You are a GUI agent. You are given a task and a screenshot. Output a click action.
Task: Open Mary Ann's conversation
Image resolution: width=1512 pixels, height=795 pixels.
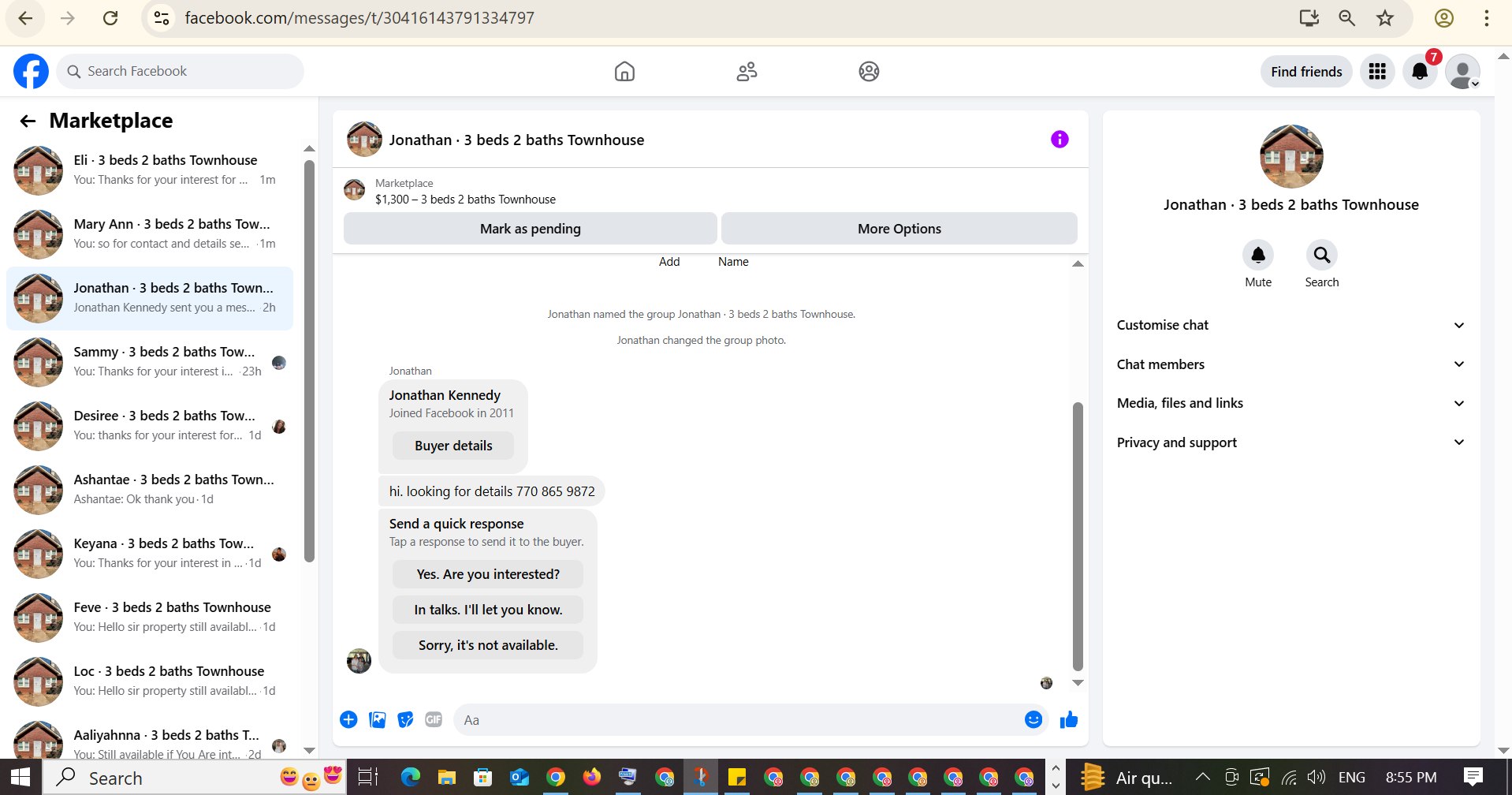pos(150,234)
